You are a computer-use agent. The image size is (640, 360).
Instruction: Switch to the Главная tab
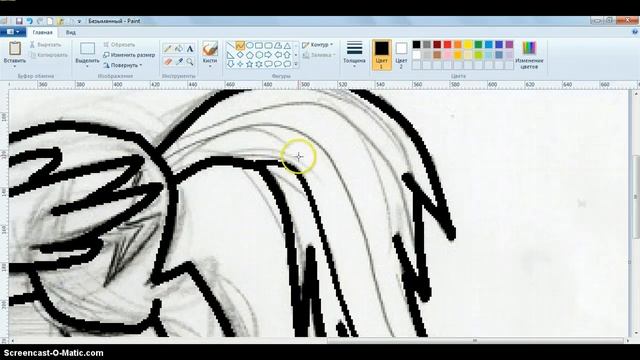(x=42, y=32)
